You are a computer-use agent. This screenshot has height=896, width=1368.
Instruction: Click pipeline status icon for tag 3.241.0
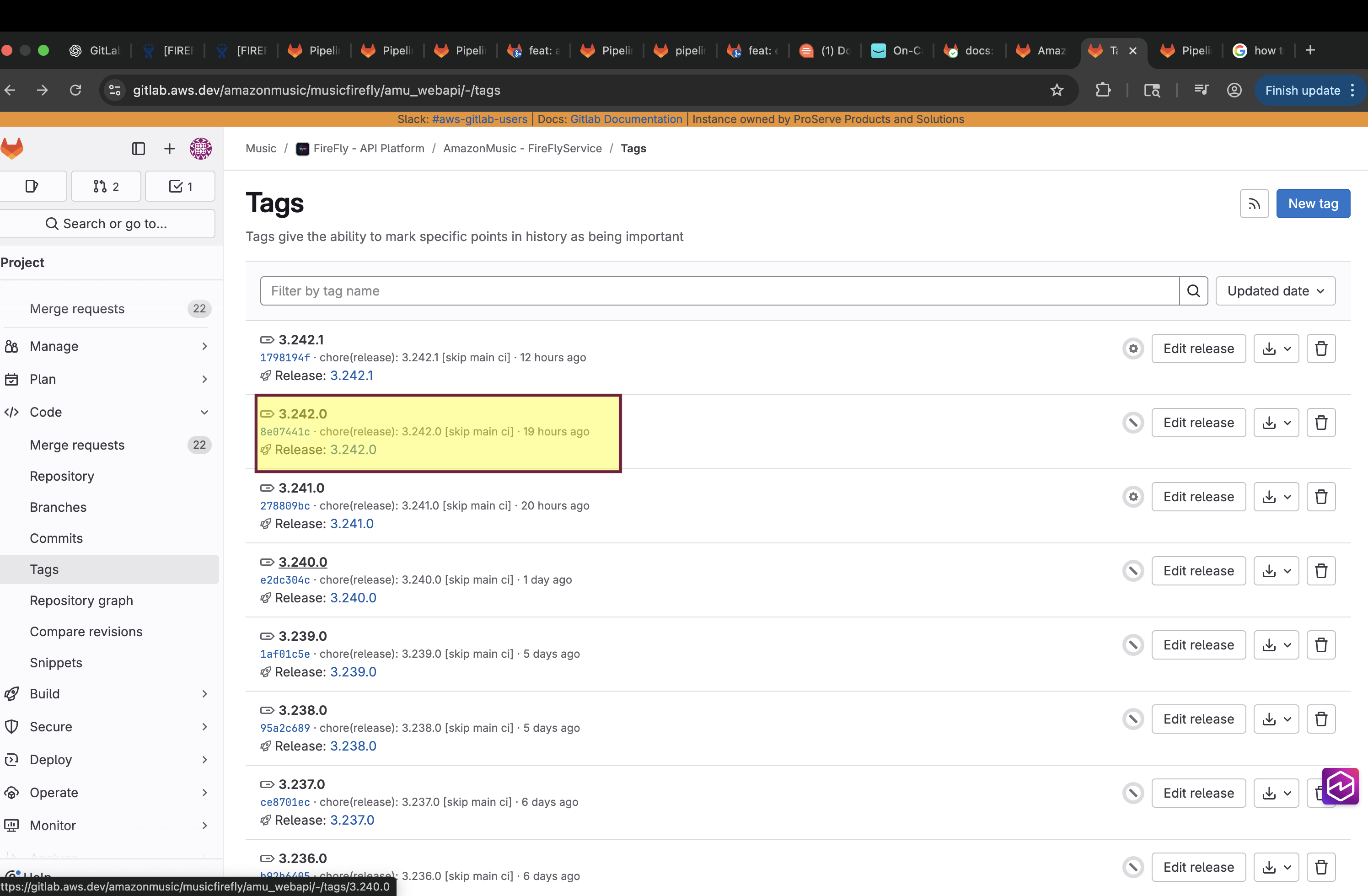tap(1133, 497)
